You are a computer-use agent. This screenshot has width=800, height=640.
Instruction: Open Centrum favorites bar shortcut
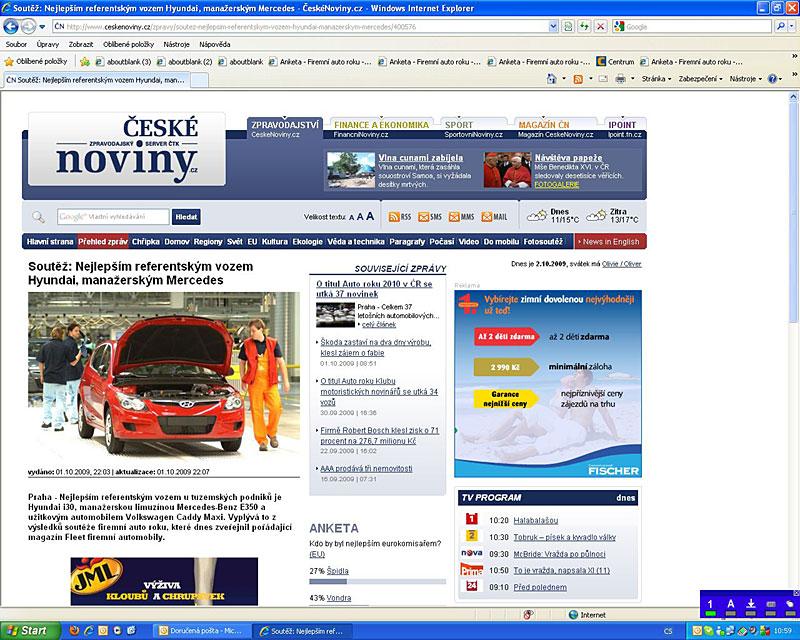[x=615, y=62]
